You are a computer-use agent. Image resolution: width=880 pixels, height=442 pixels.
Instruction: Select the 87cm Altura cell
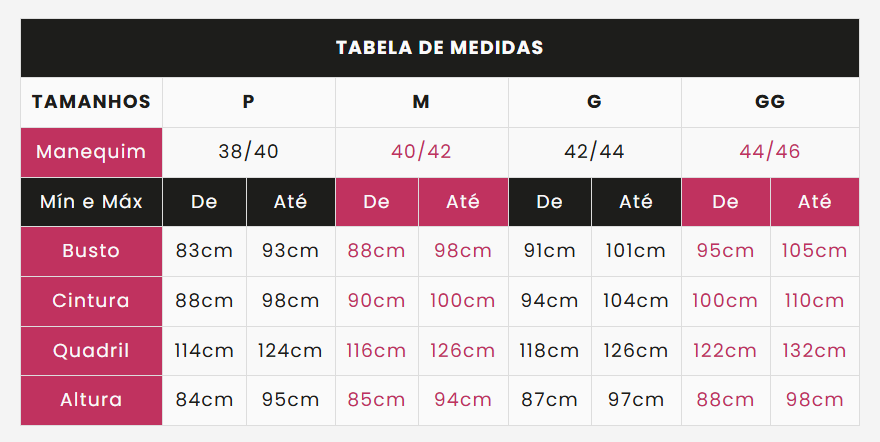549,400
